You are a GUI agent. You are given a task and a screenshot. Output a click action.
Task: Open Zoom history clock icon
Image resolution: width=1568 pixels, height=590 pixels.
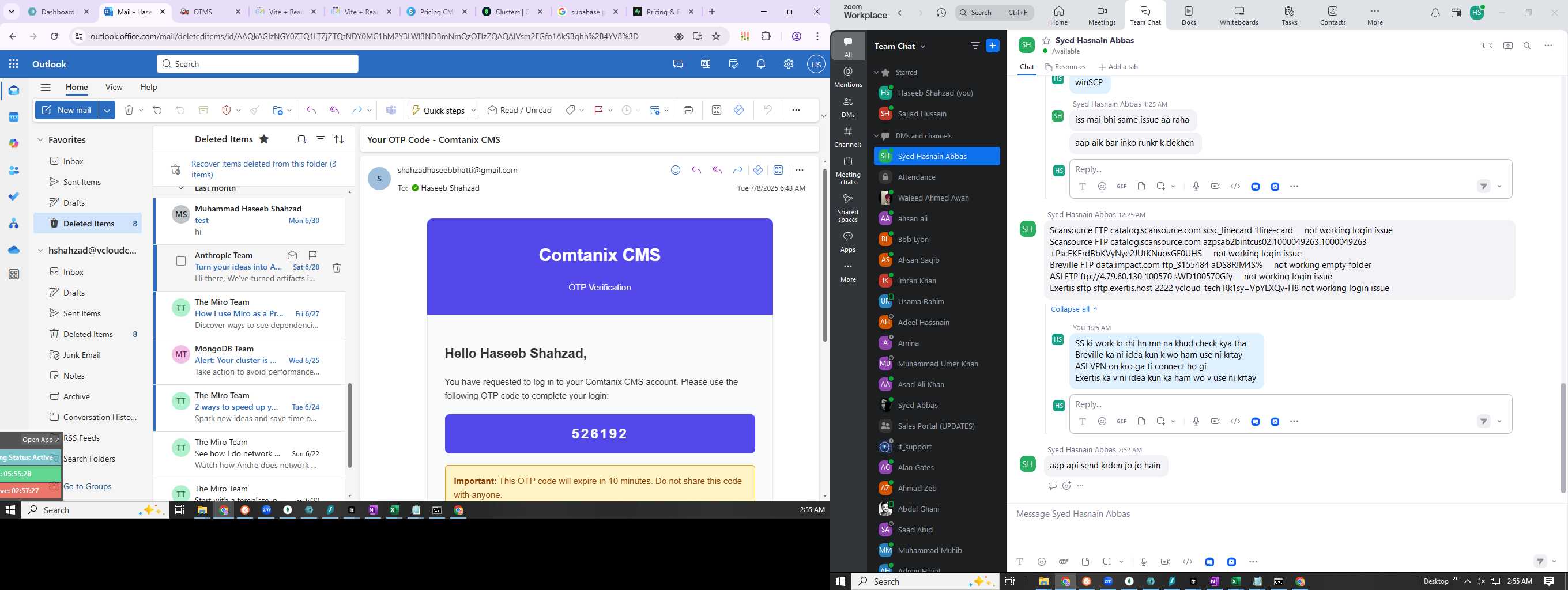click(x=941, y=13)
